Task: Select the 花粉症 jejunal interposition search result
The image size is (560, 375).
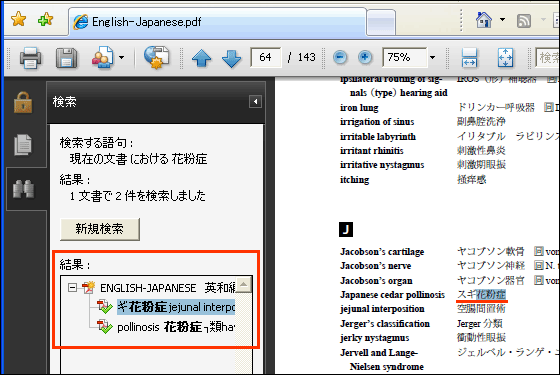Action: pyautogui.click(x=176, y=307)
